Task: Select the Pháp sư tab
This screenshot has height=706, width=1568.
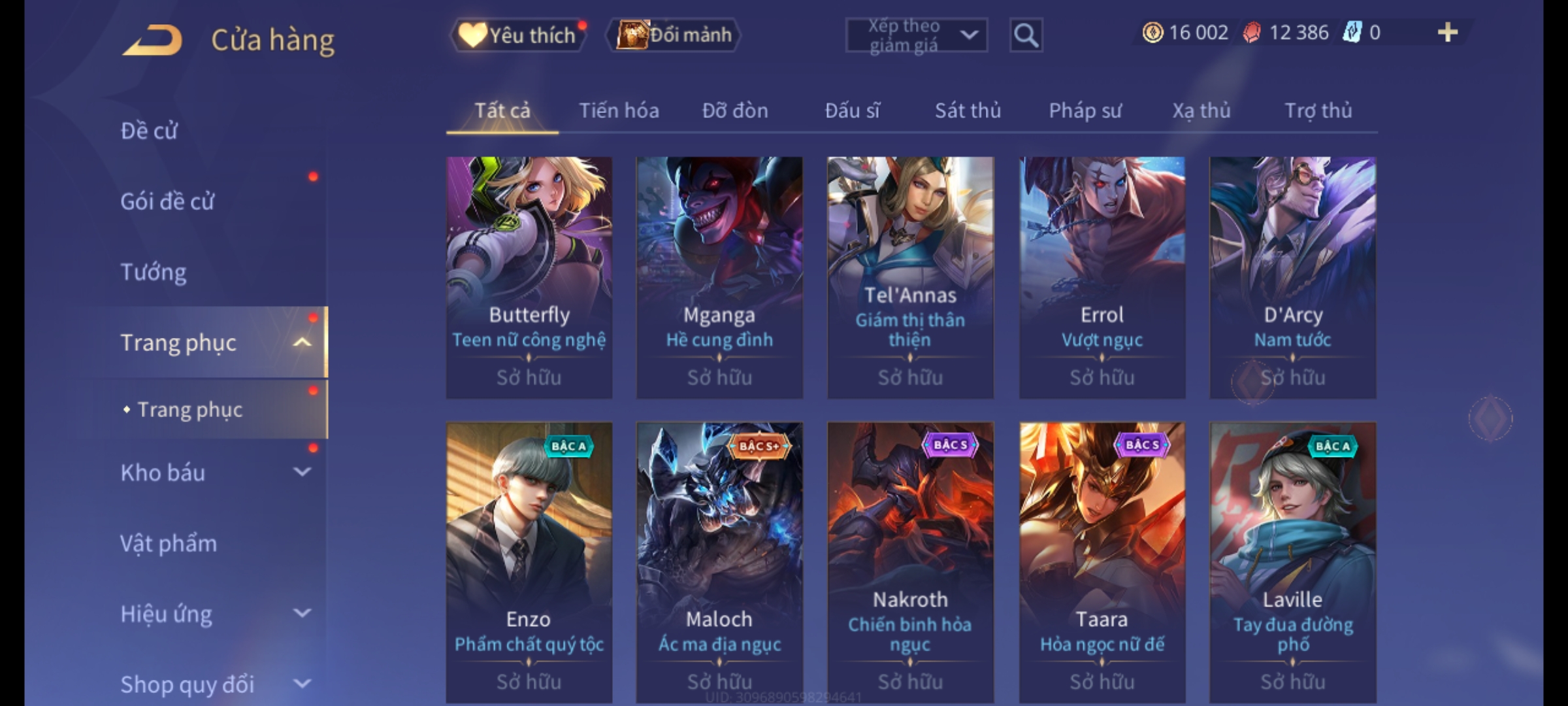Action: [1085, 110]
